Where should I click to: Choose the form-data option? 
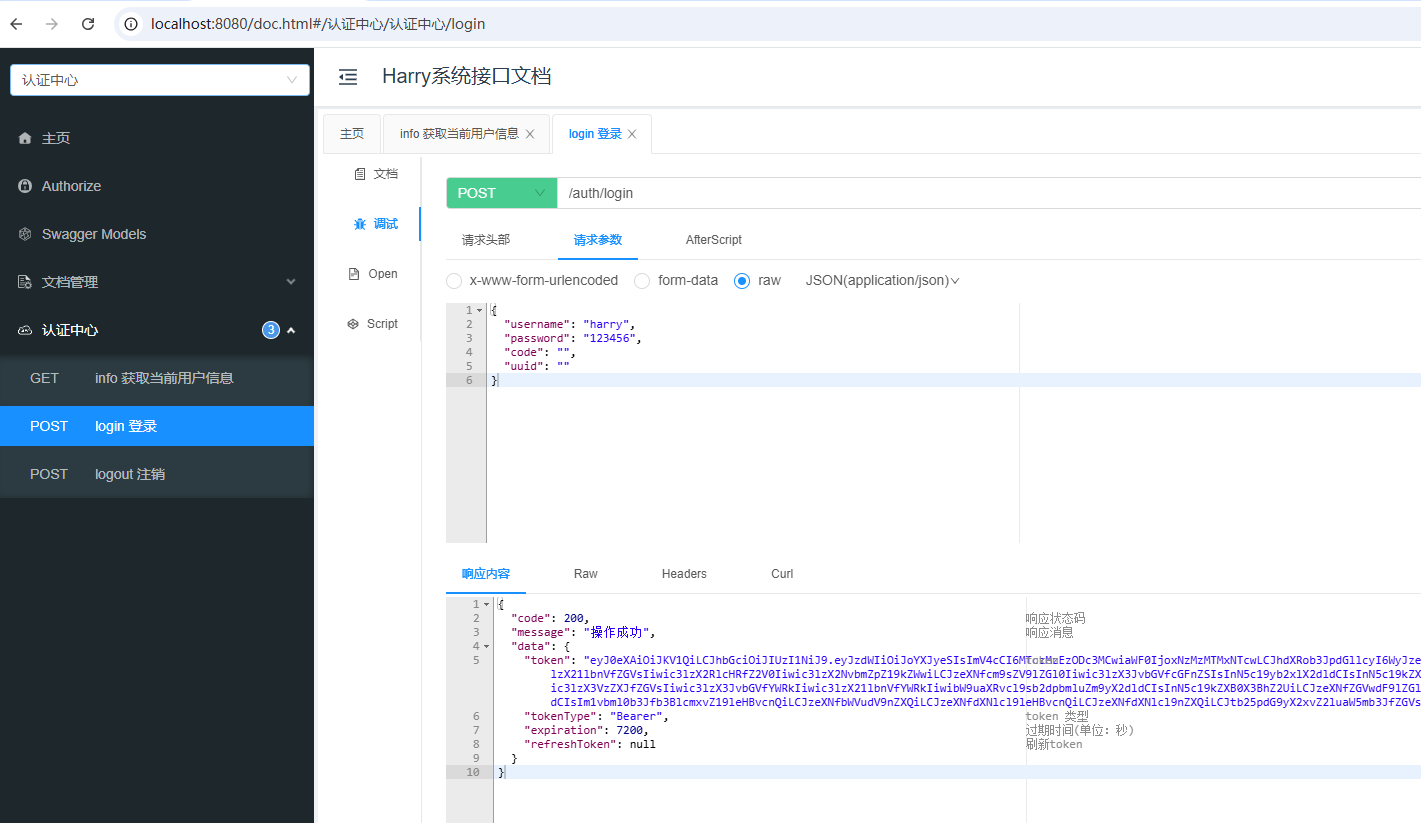tap(641, 280)
